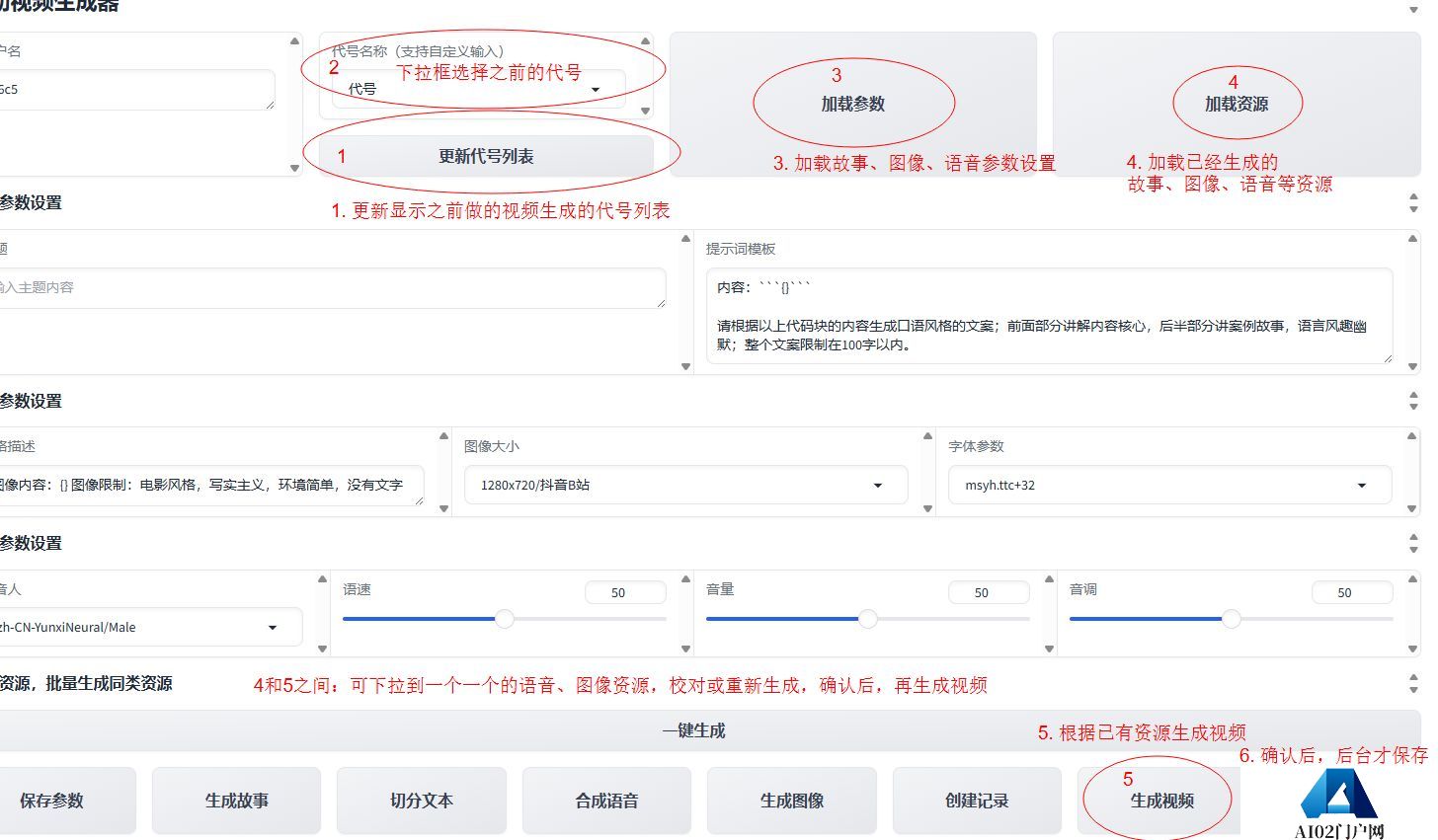1438x840 pixels.
Task: Click the 代号名称（支持自定义输入）label
Action: pyautogui.click(x=418, y=51)
